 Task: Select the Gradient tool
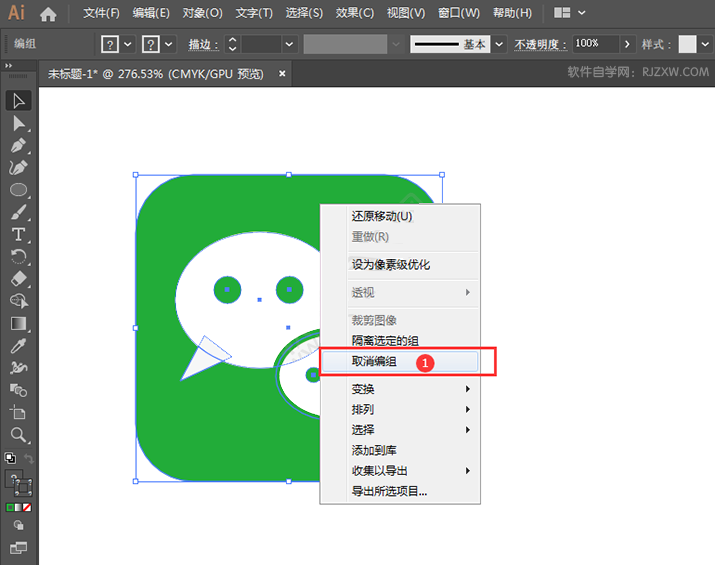click(18, 323)
